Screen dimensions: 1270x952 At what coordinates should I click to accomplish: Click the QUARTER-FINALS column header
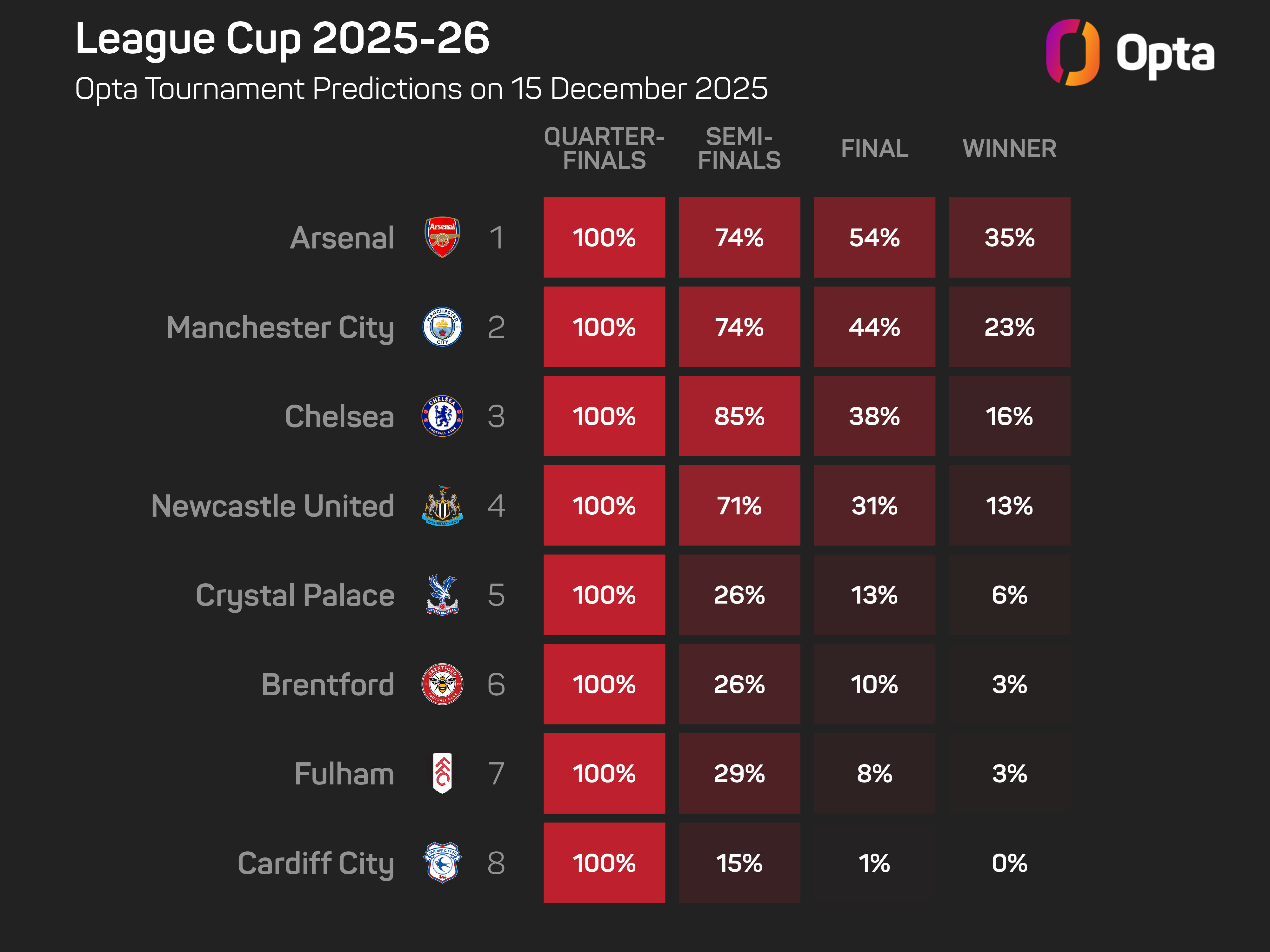coord(604,149)
